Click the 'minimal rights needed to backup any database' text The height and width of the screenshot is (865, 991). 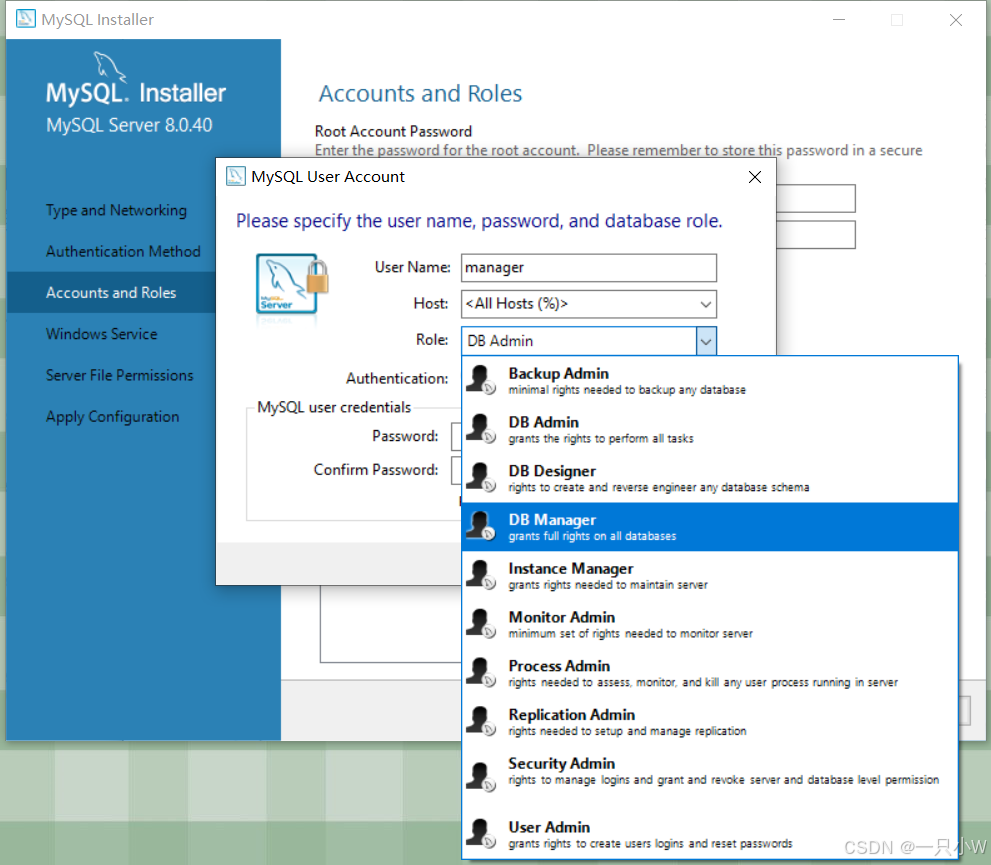pyautogui.click(x=627, y=390)
